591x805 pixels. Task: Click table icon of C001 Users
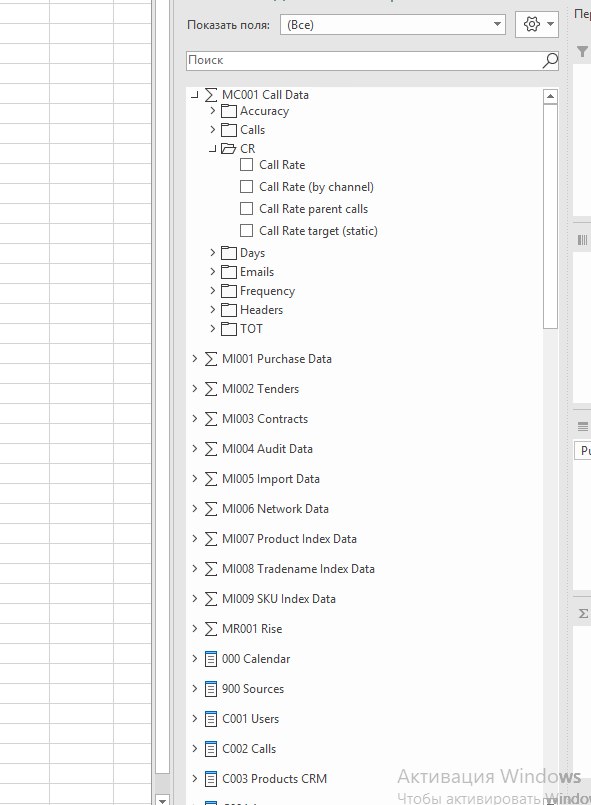pyautogui.click(x=211, y=719)
